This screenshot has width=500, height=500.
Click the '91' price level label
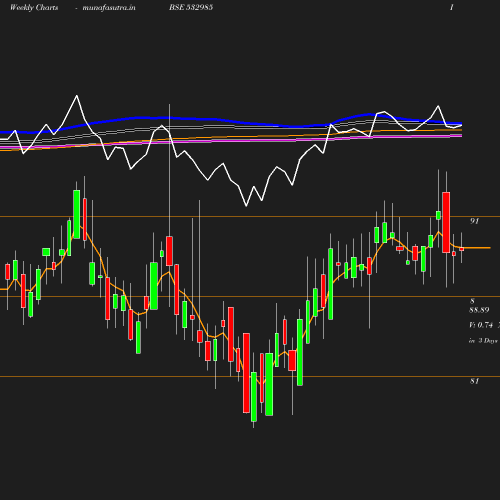point(475,221)
